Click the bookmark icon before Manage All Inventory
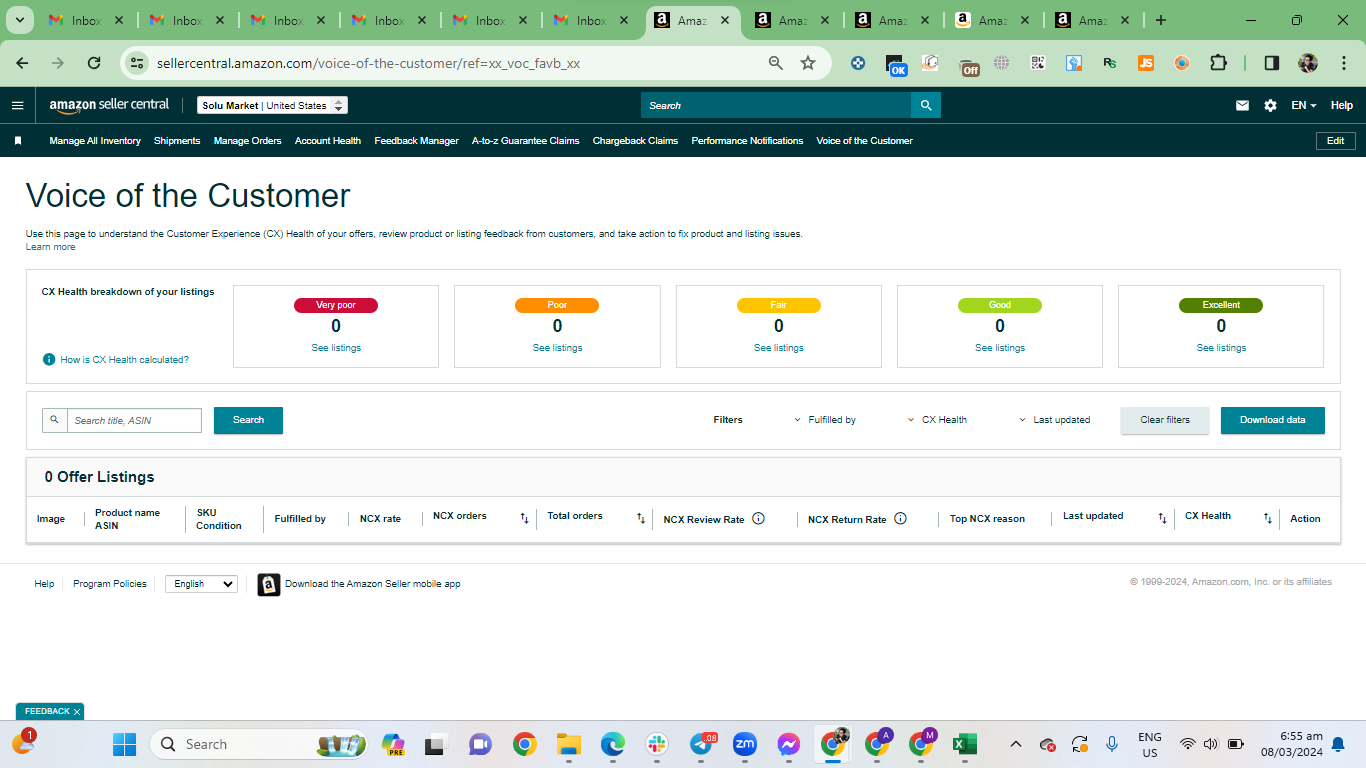The height and width of the screenshot is (768, 1366). [x=18, y=141]
